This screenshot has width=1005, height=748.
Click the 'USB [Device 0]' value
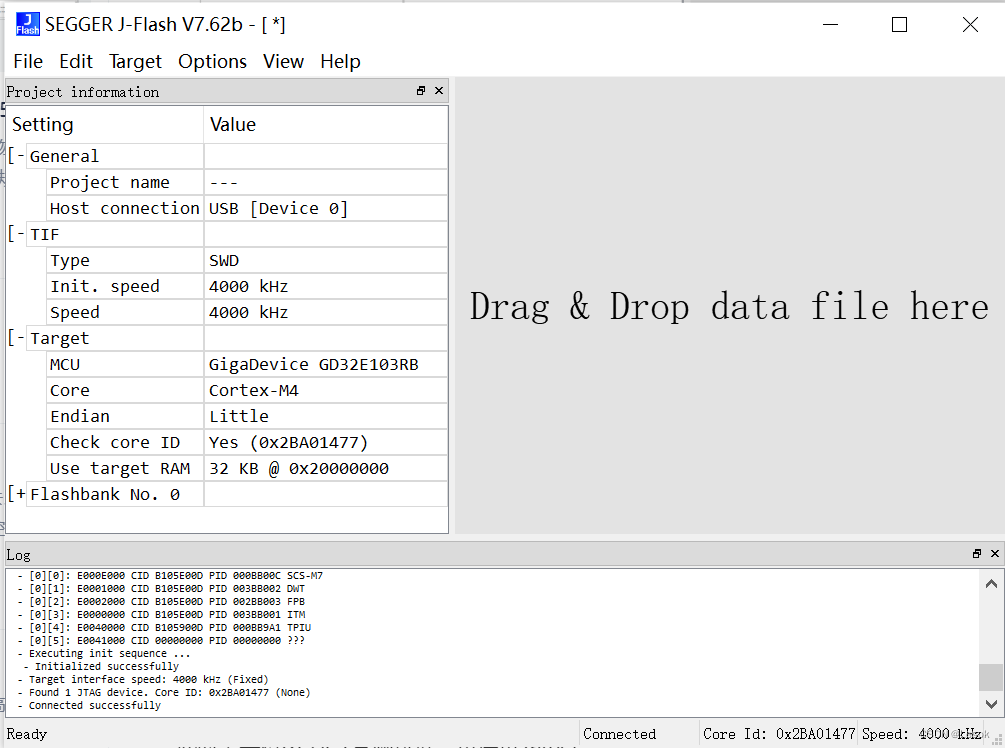[x=326, y=208]
